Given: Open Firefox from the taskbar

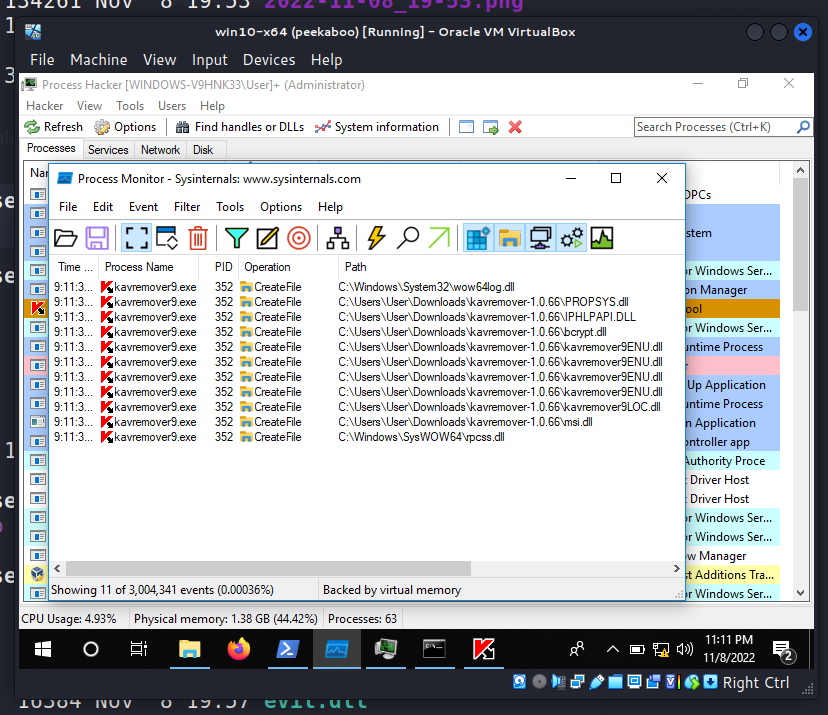Looking at the screenshot, I should [239, 649].
